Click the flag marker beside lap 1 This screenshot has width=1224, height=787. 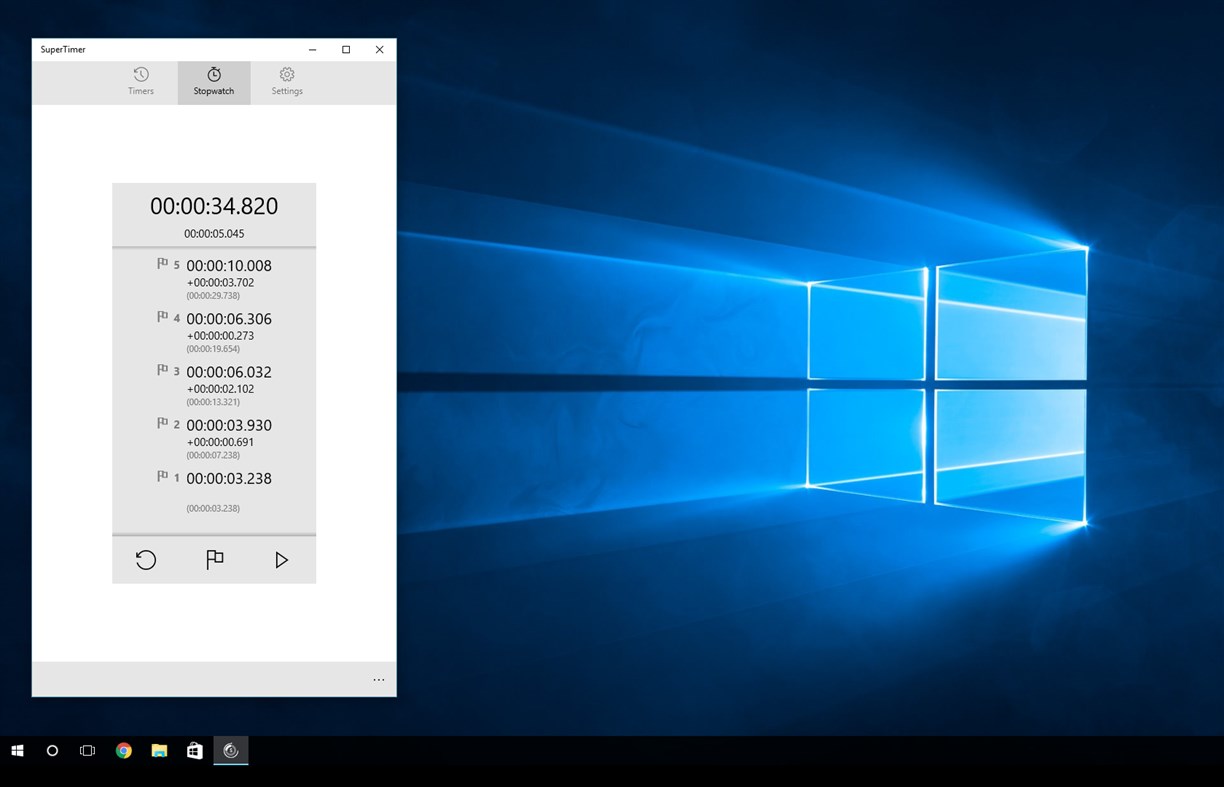[x=163, y=476]
